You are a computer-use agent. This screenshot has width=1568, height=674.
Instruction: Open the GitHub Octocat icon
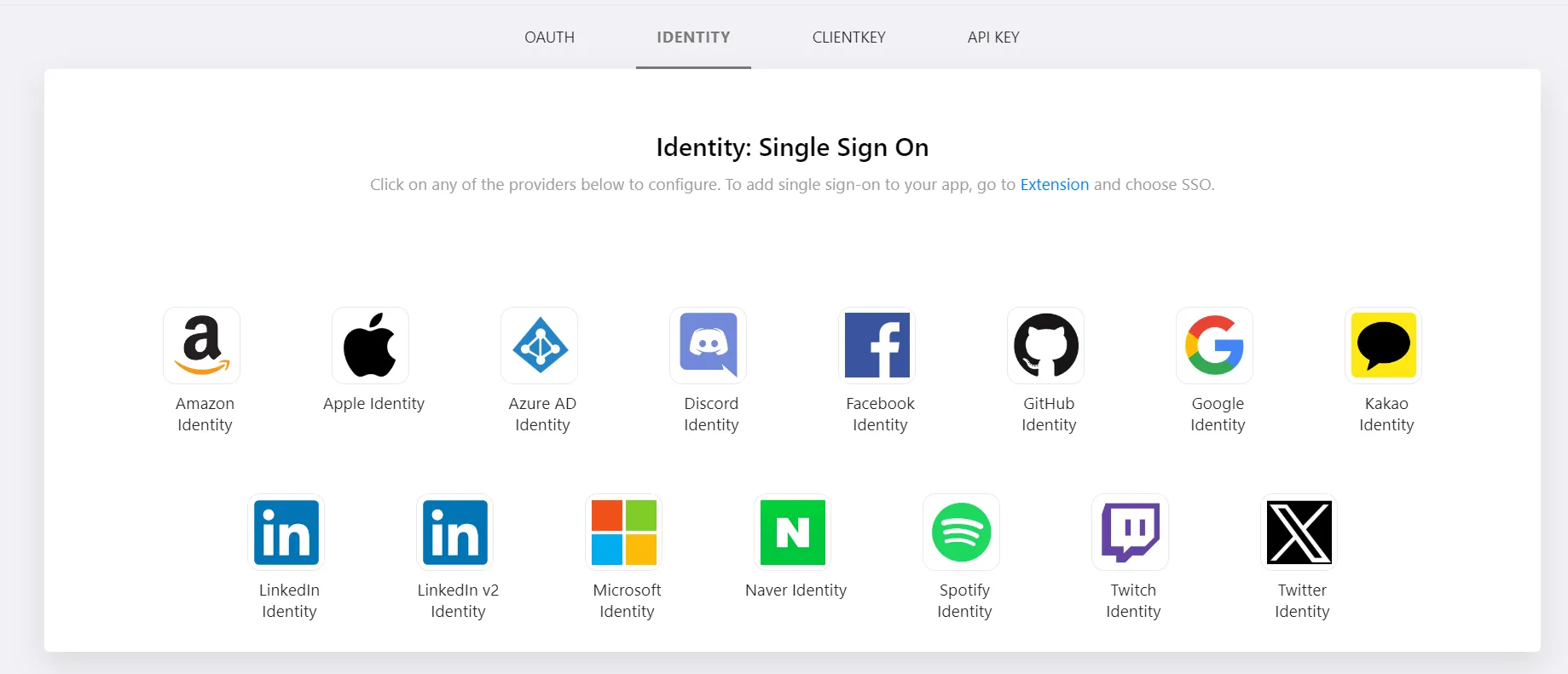1046,345
